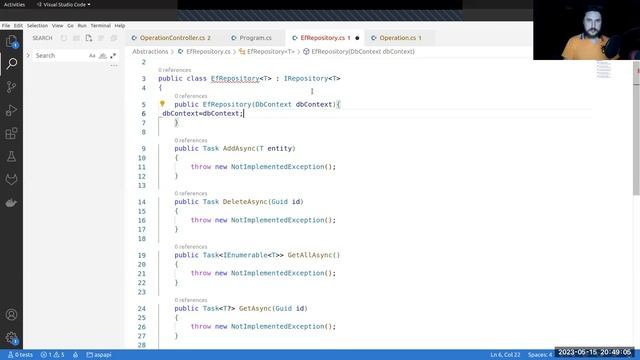Open the Explorer view in the activity bar
Image resolution: width=640 pixels, height=360 pixels.
coord(11,41)
